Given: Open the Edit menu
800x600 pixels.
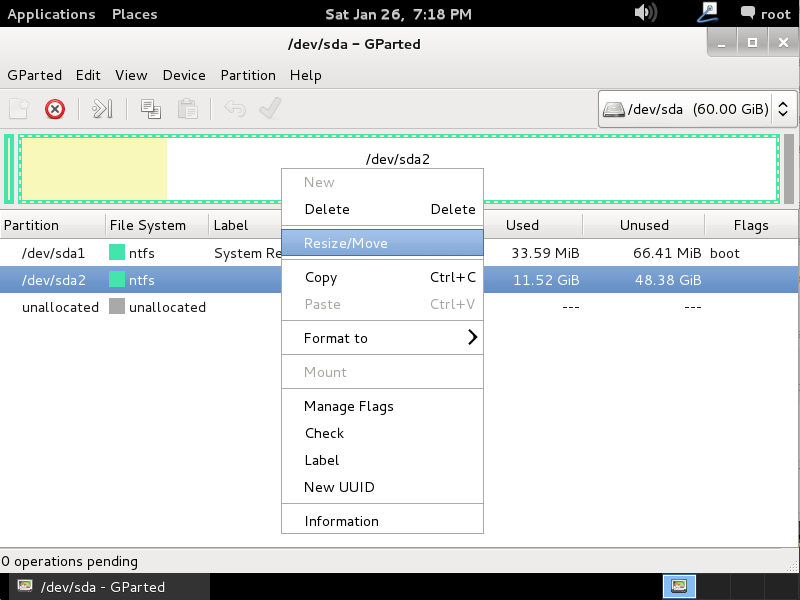Looking at the screenshot, I should click(88, 75).
